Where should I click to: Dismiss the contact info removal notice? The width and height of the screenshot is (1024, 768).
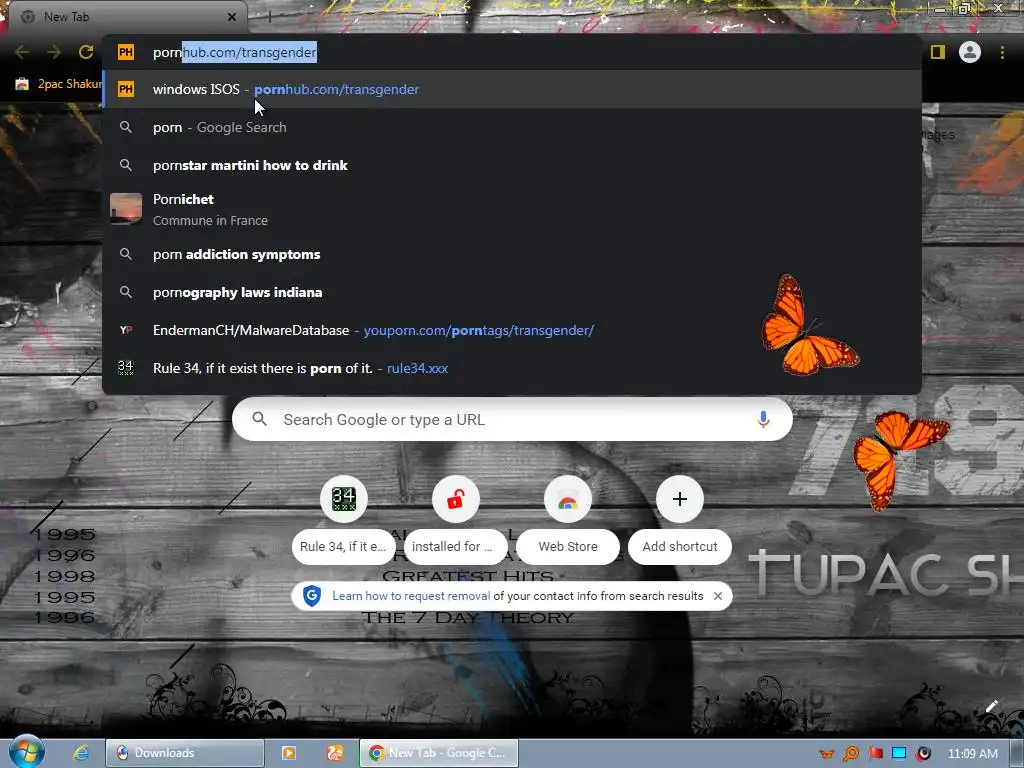coord(718,596)
